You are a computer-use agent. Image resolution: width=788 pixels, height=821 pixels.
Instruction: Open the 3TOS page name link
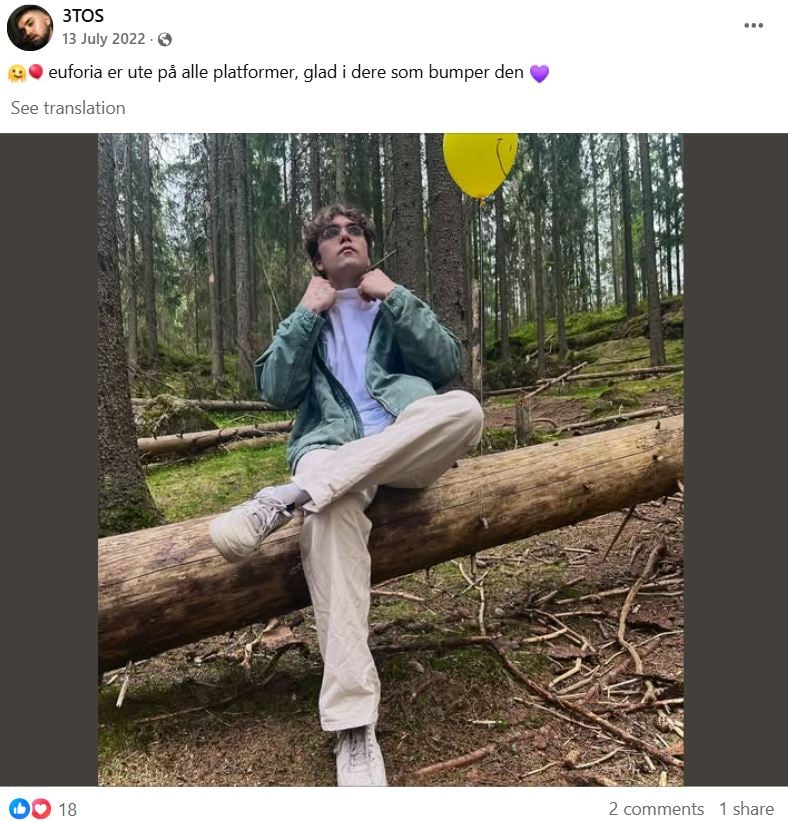click(82, 16)
